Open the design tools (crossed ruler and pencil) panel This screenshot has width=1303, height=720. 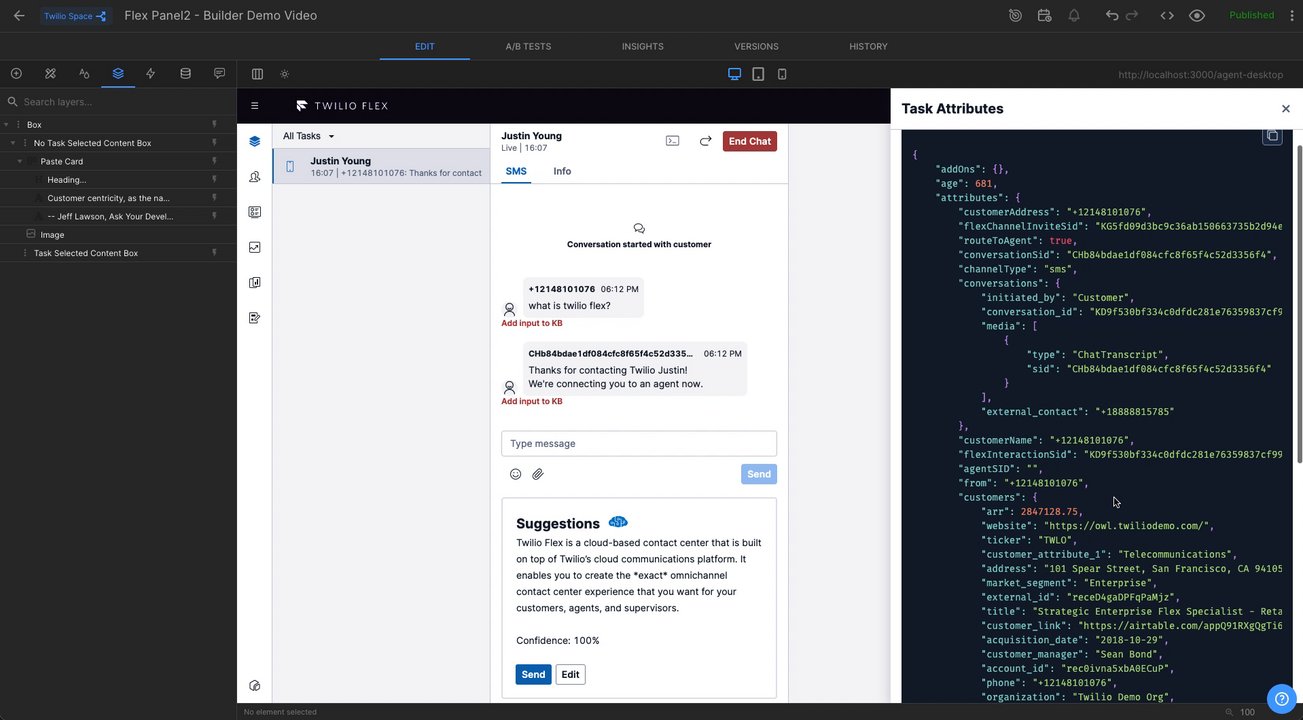click(x=50, y=74)
